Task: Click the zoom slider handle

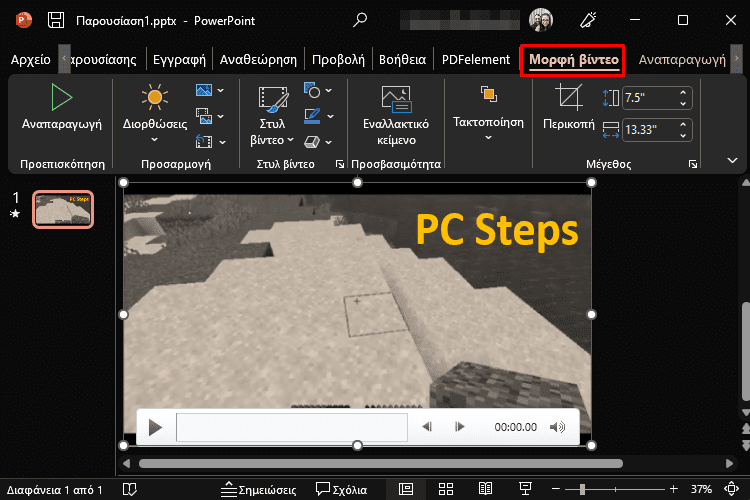Action: pos(582,489)
